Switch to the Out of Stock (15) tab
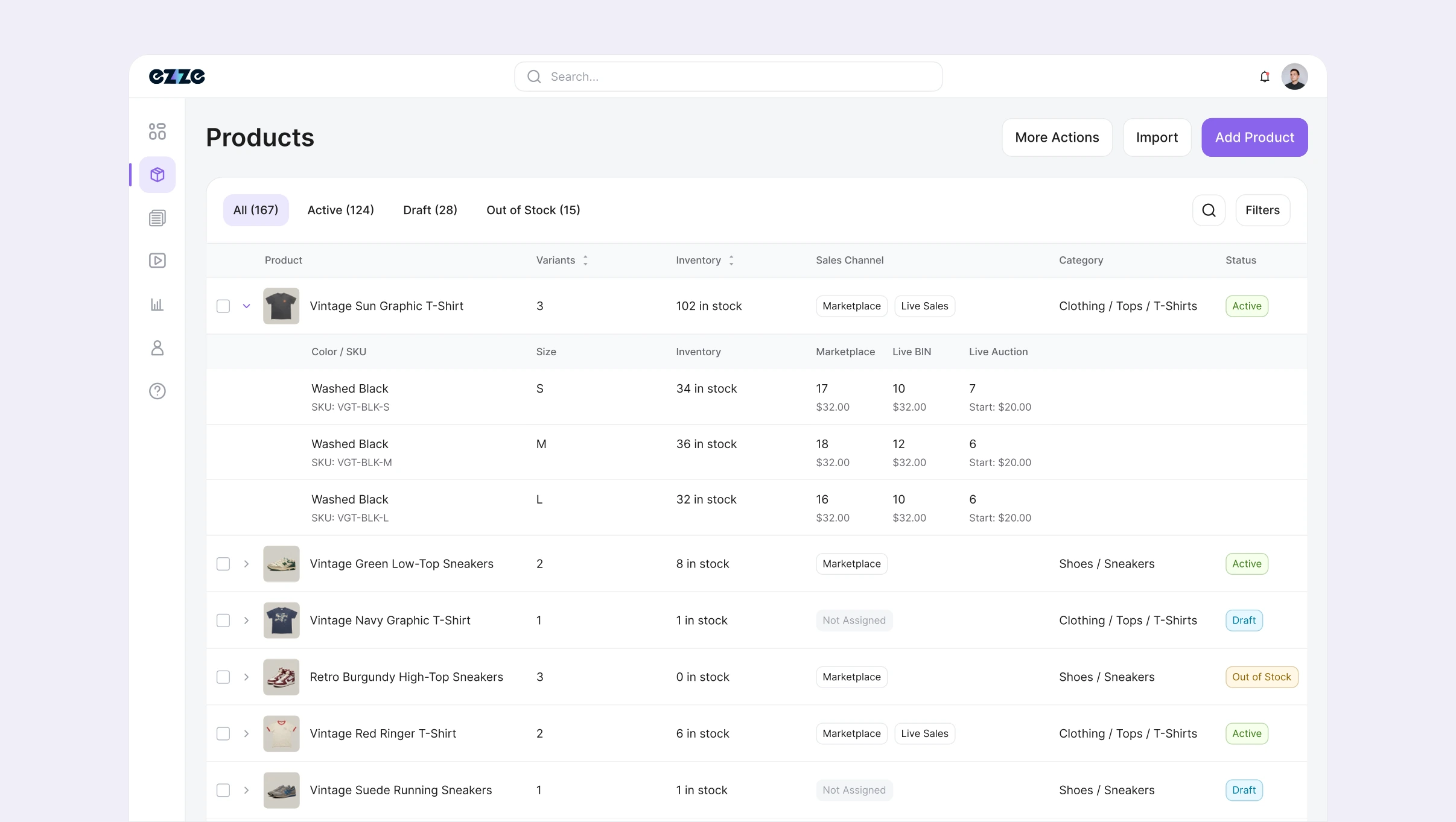Image resolution: width=1456 pixels, height=822 pixels. pos(533,210)
